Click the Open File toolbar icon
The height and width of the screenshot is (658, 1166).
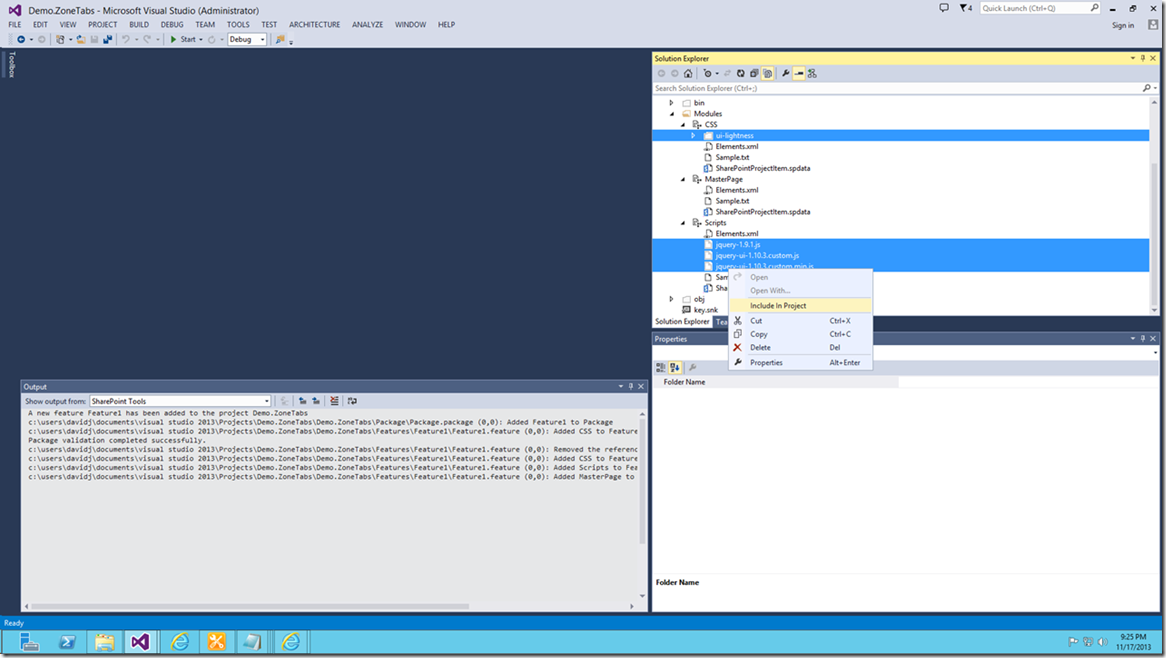[x=81, y=39]
